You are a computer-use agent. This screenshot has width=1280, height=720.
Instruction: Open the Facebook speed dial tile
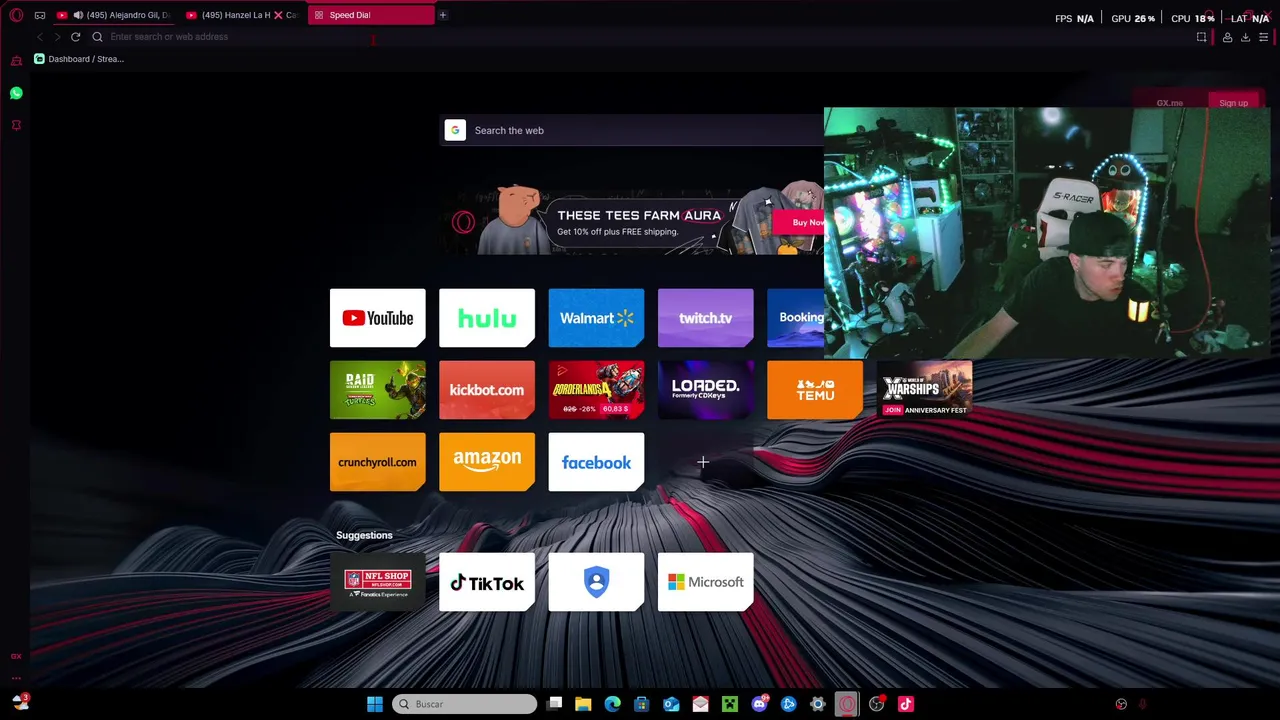coord(596,462)
